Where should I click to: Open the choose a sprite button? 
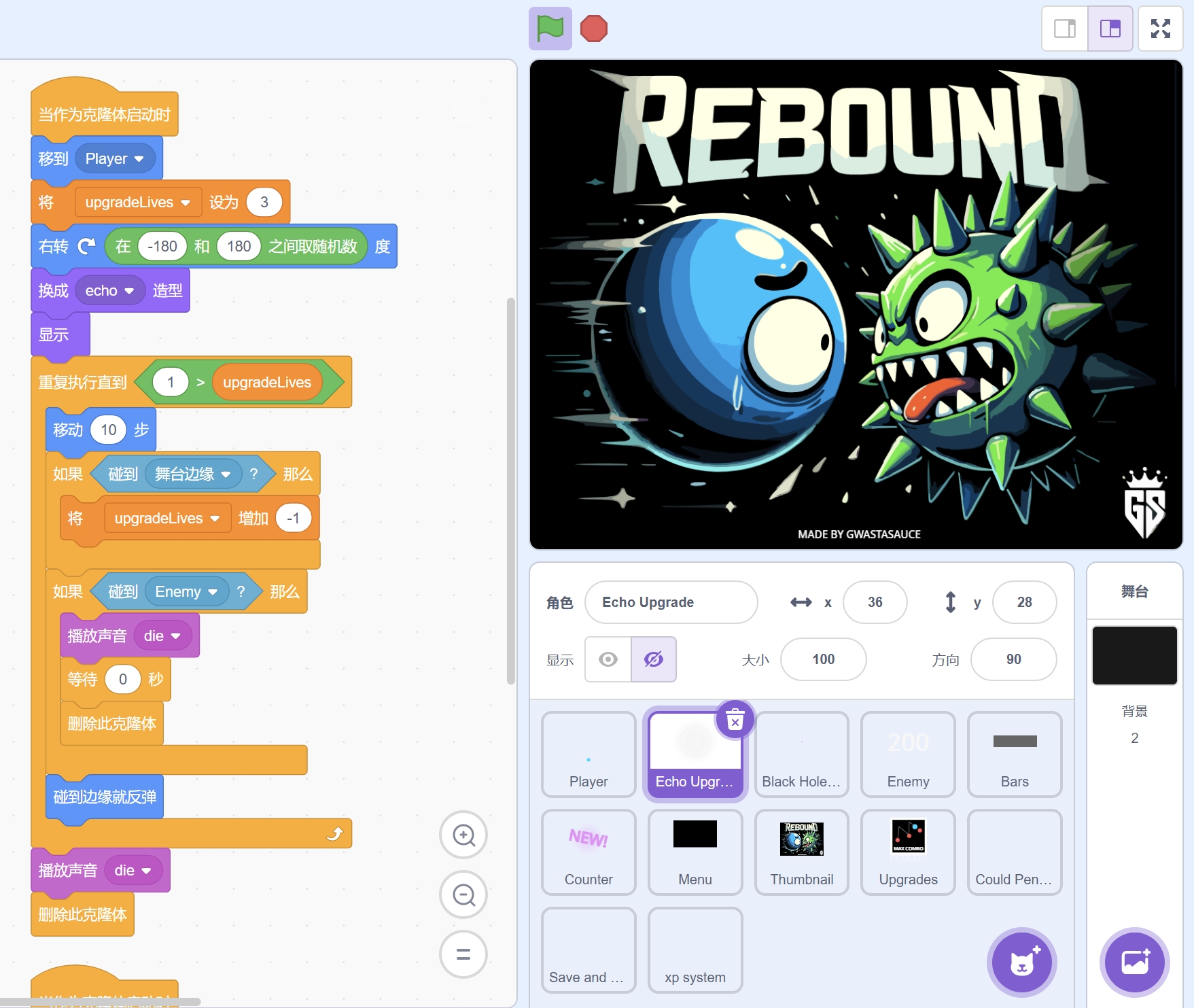tap(1021, 962)
